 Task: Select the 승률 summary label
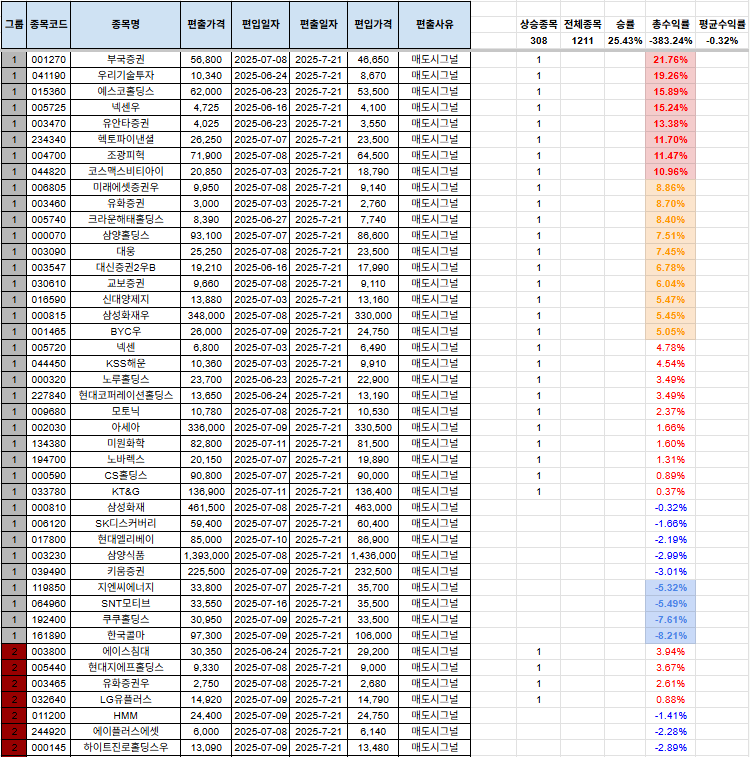(625, 24)
